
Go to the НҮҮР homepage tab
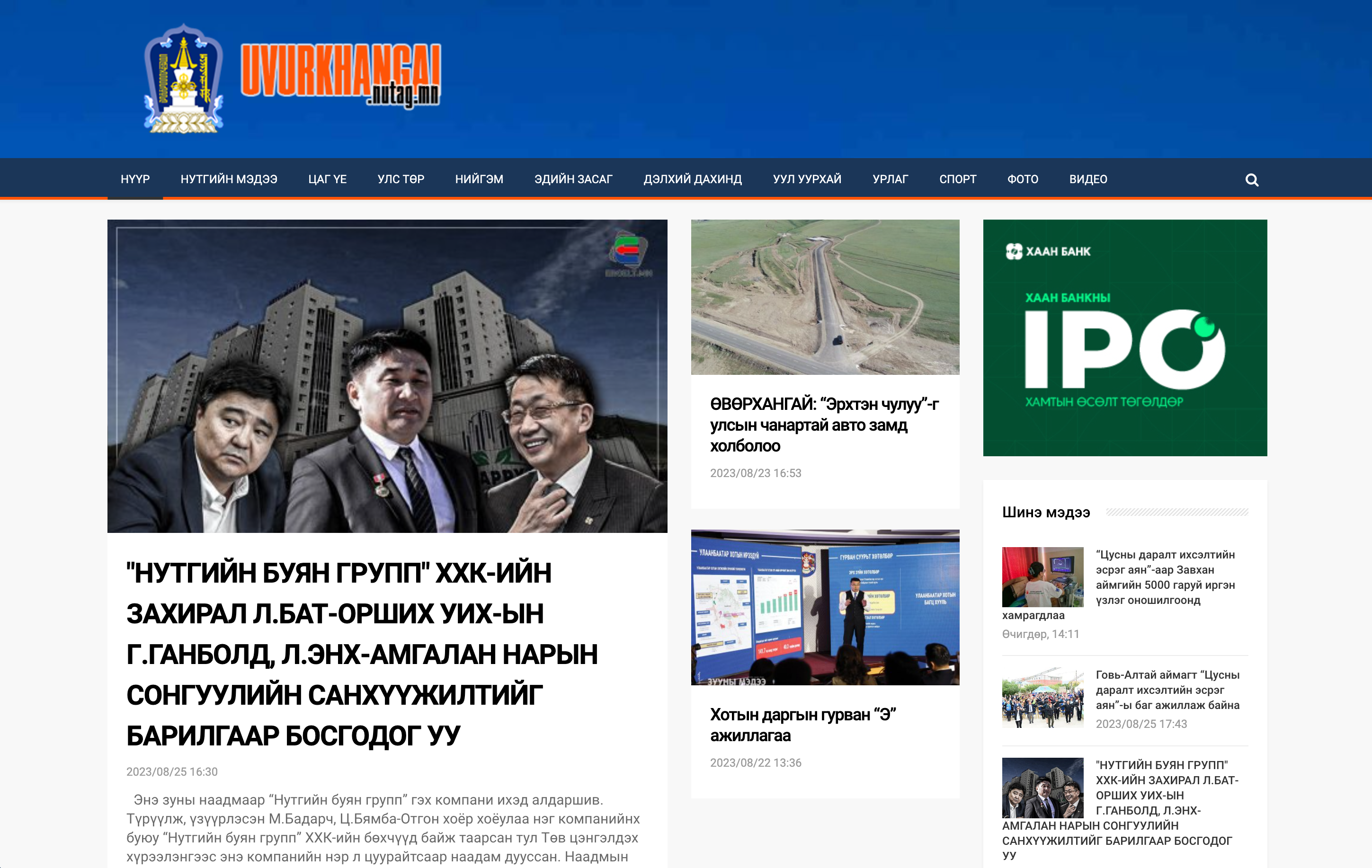pos(135,178)
